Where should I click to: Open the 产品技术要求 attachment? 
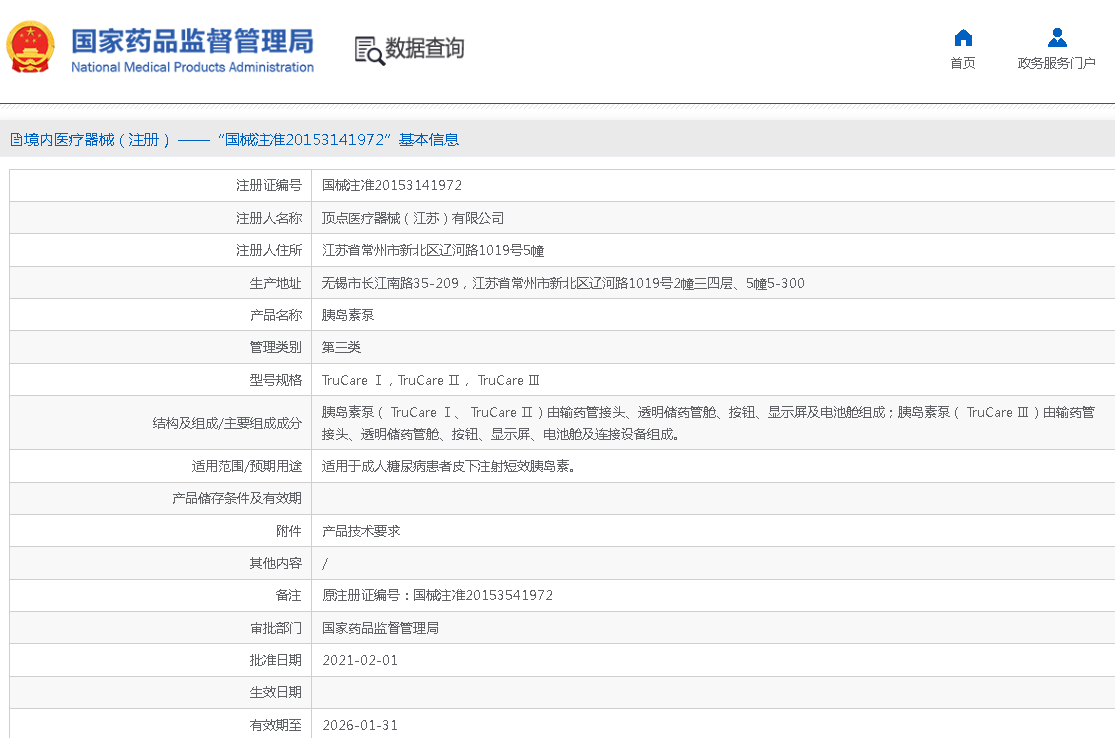pyautogui.click(x=361, y=531)
